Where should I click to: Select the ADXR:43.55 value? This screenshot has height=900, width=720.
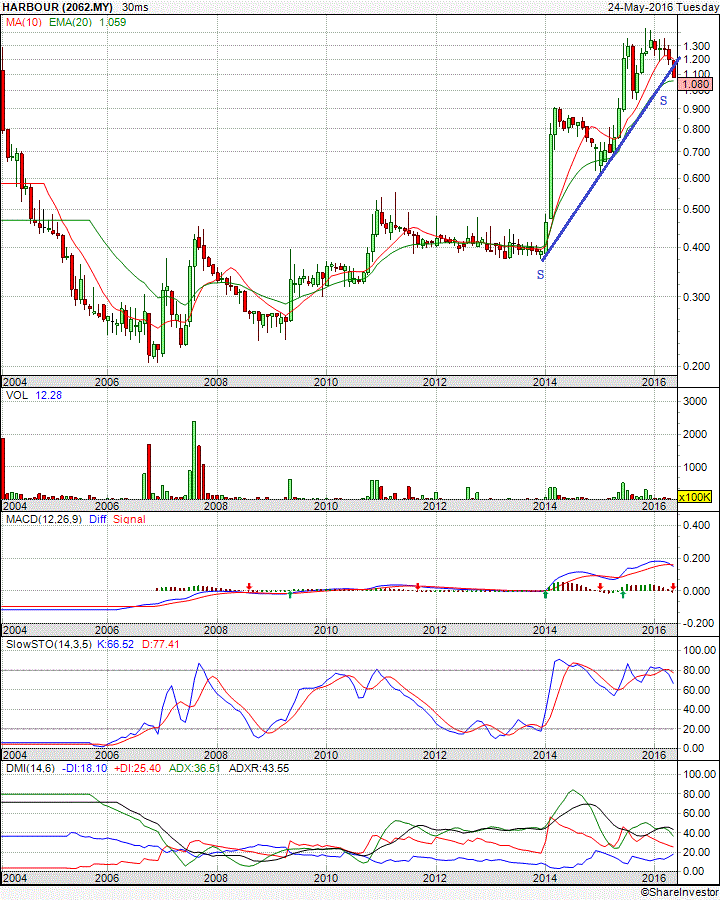[258, 769]
